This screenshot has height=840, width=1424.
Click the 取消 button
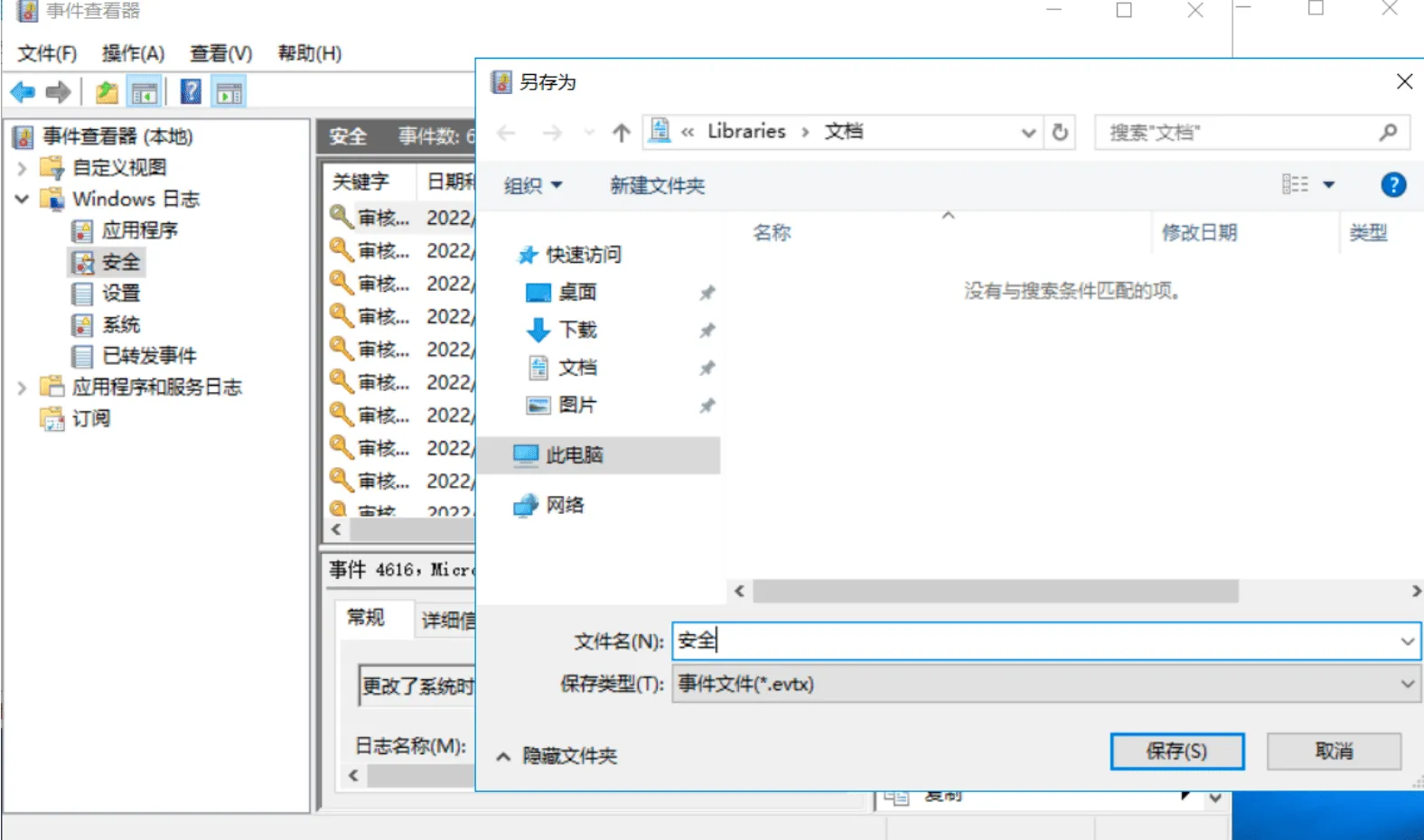point(1334,751)
